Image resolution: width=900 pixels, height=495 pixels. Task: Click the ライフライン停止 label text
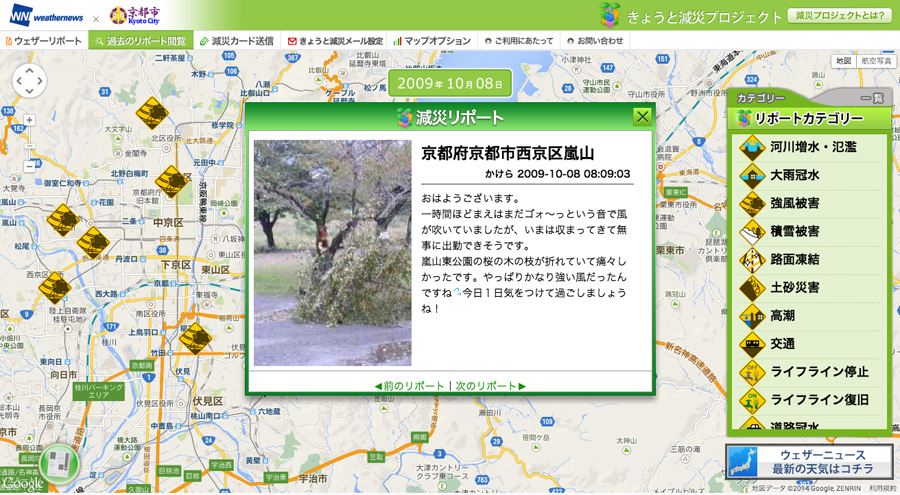(x=819, y=373)
